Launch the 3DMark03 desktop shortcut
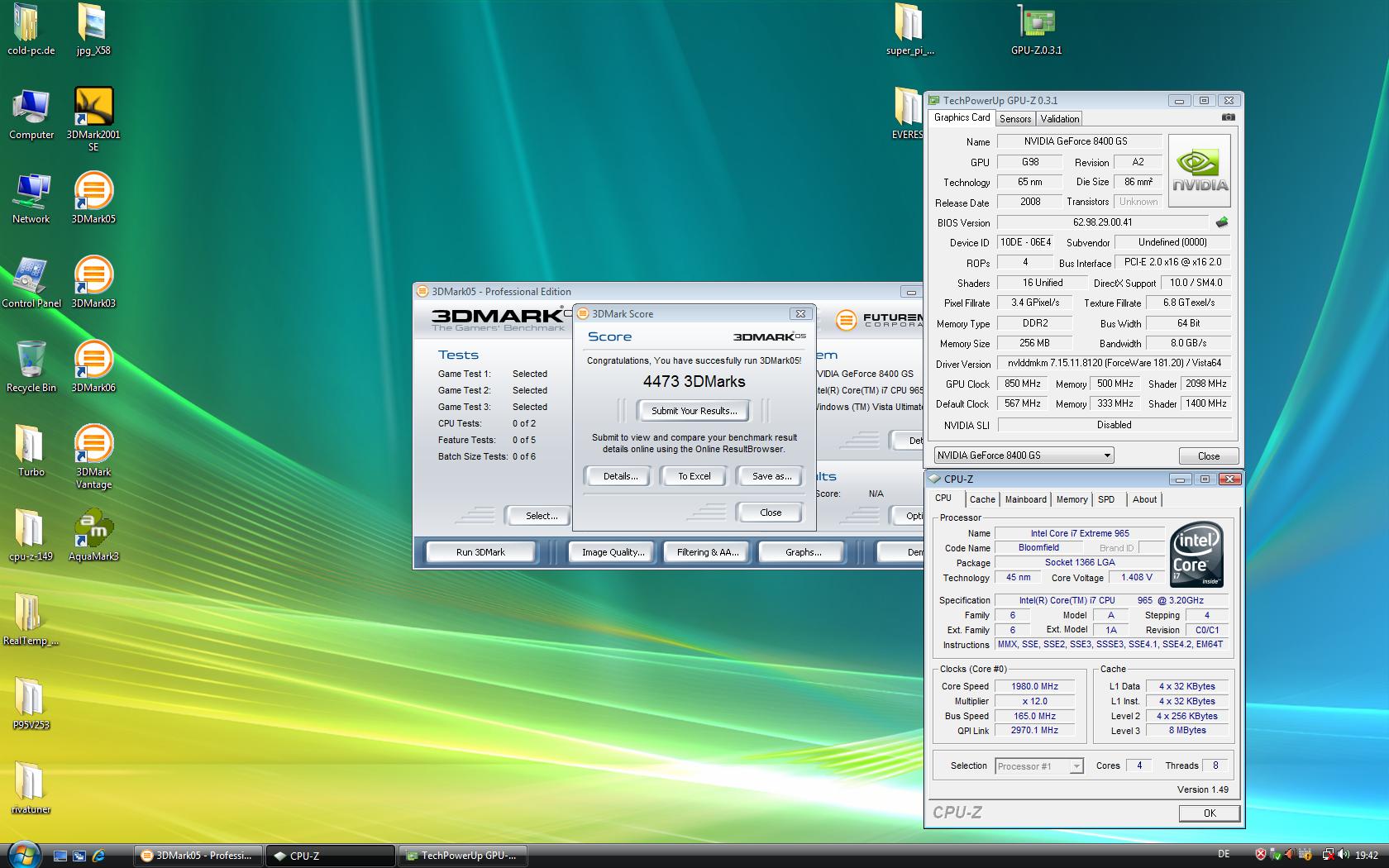This screenshot has width=1389, height=868. tap(93, 283)
